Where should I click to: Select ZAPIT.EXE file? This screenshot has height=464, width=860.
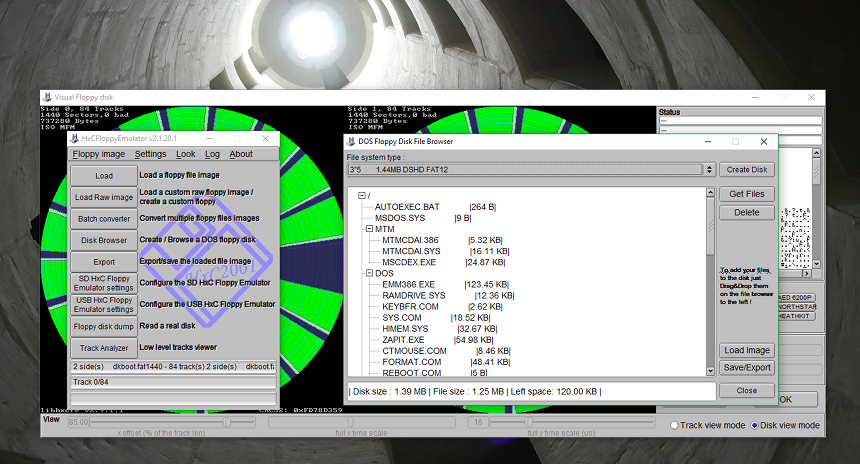pyautogui.click(x=403, y=339)
